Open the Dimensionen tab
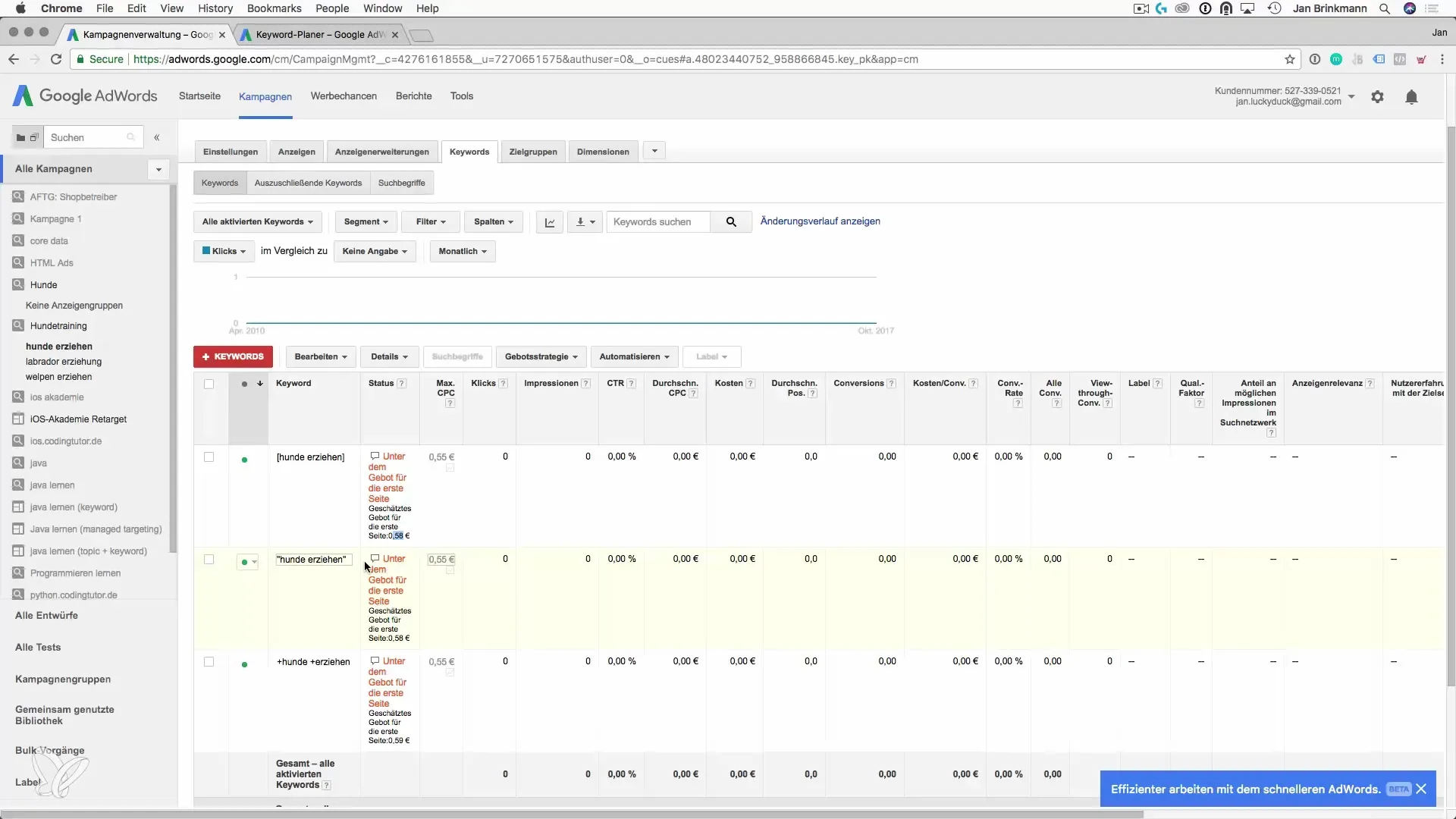Screen dimensions: 1456x819 603,152
